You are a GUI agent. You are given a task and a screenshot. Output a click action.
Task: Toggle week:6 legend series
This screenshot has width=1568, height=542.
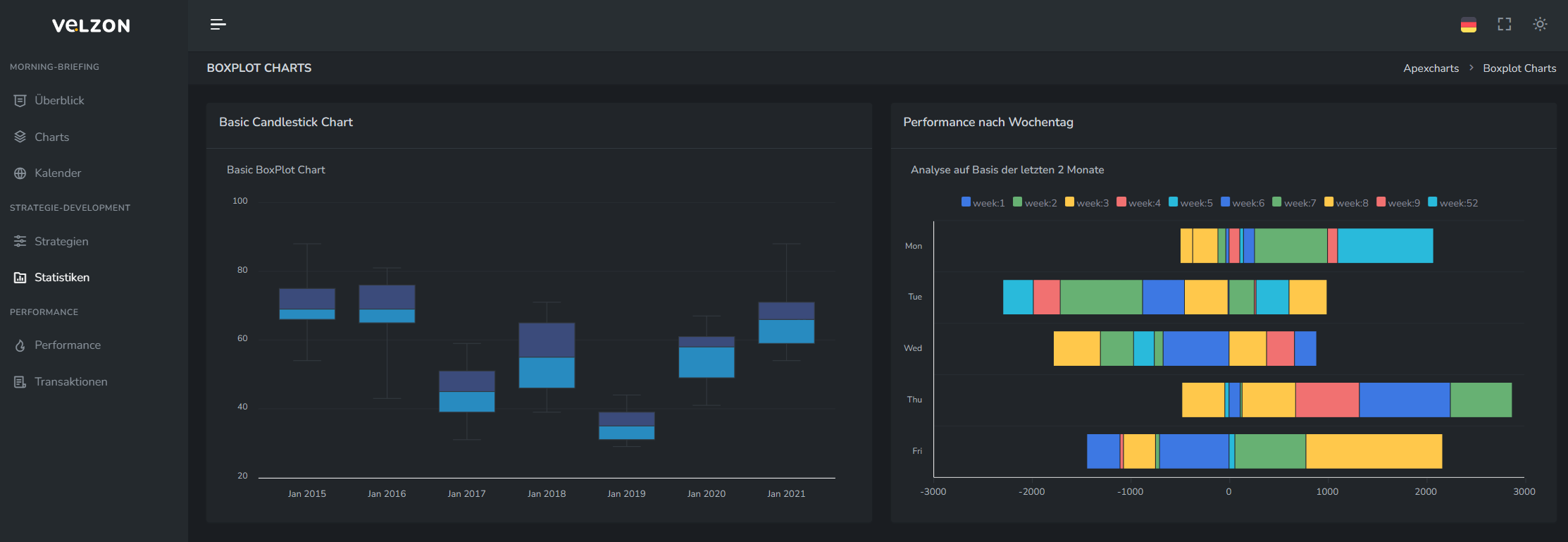point(1243,203)
